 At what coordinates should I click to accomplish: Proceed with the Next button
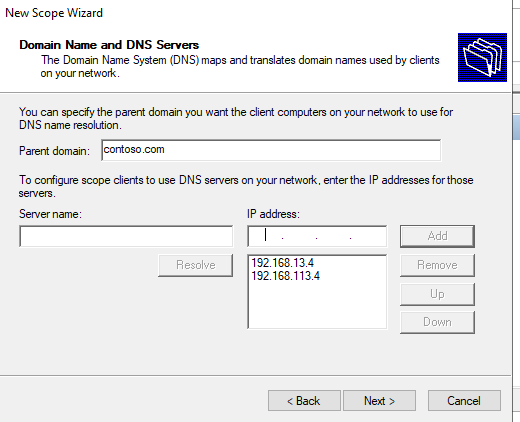tap(379, 400)
